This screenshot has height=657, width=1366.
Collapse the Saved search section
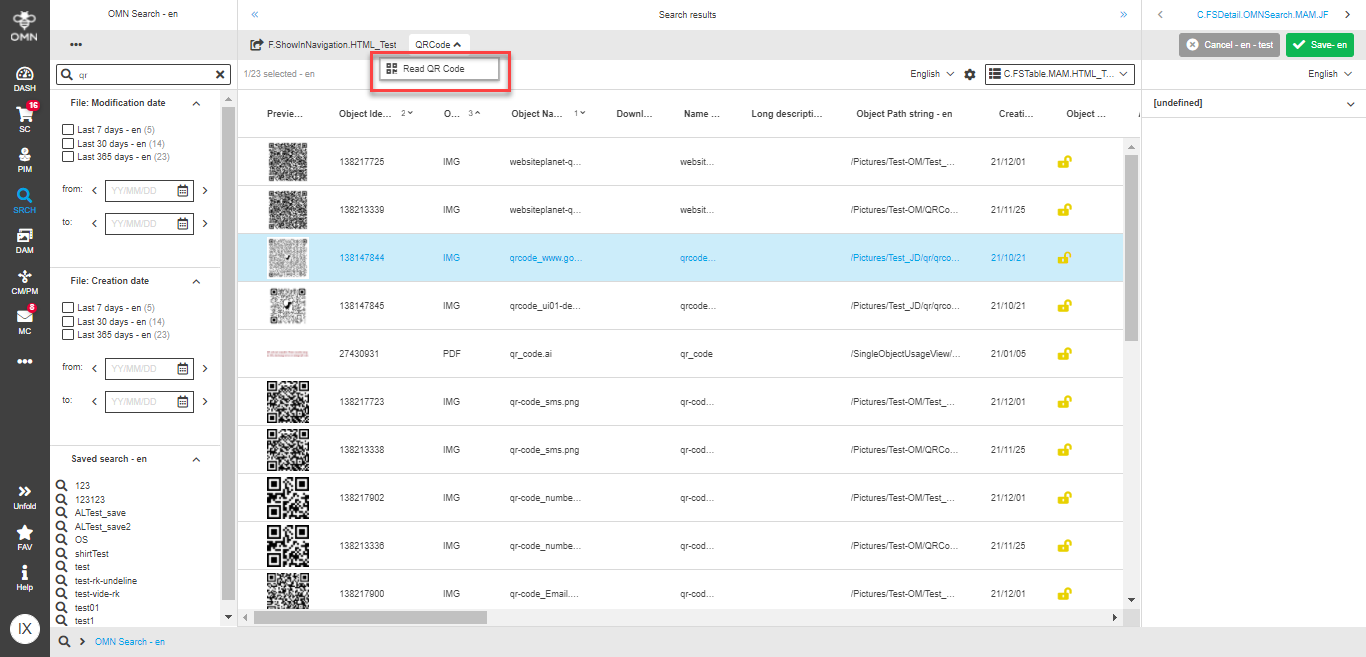pyautogui.click(x=197, y=458)
